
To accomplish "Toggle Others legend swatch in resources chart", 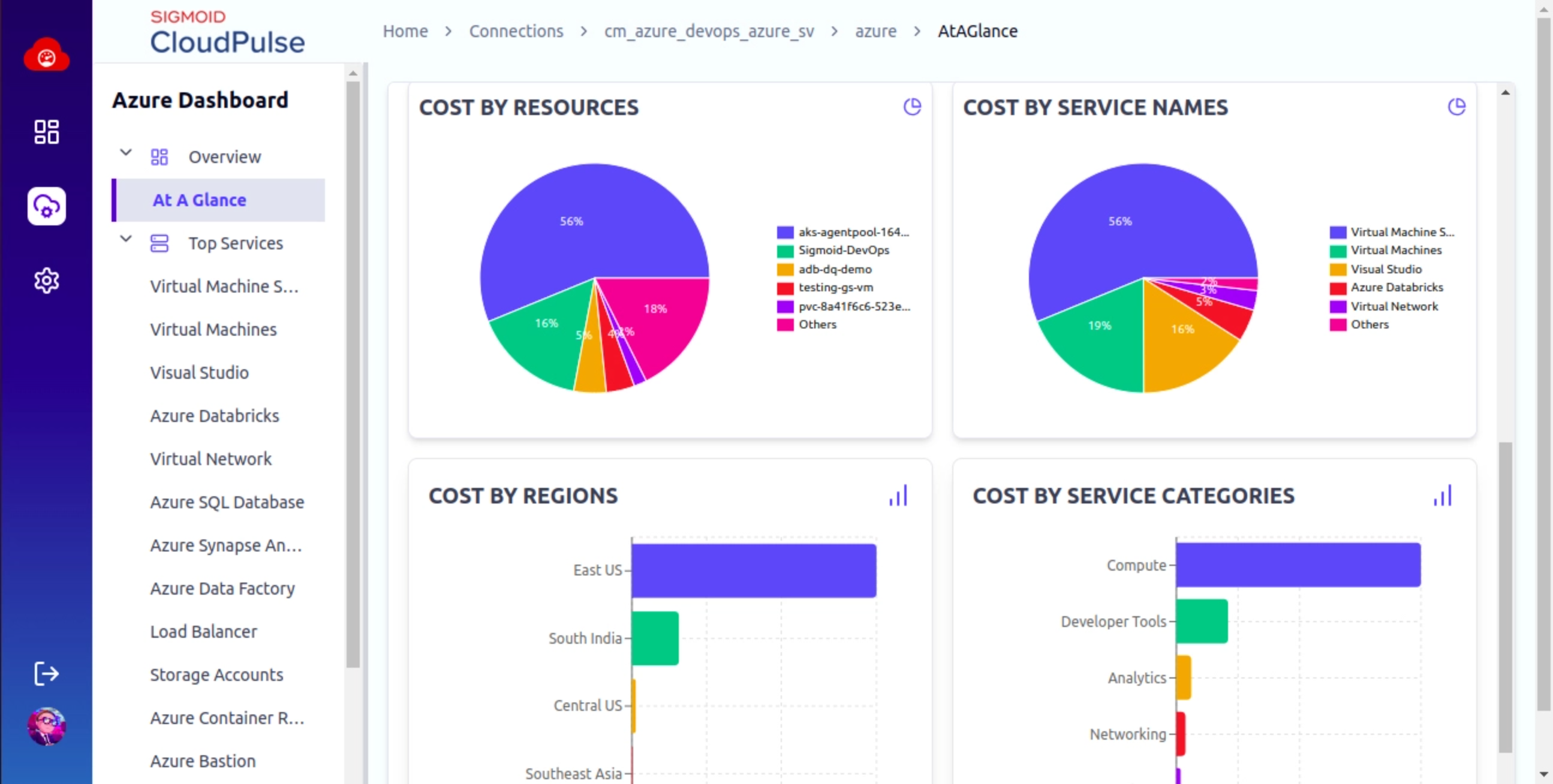I will (784, 325).
